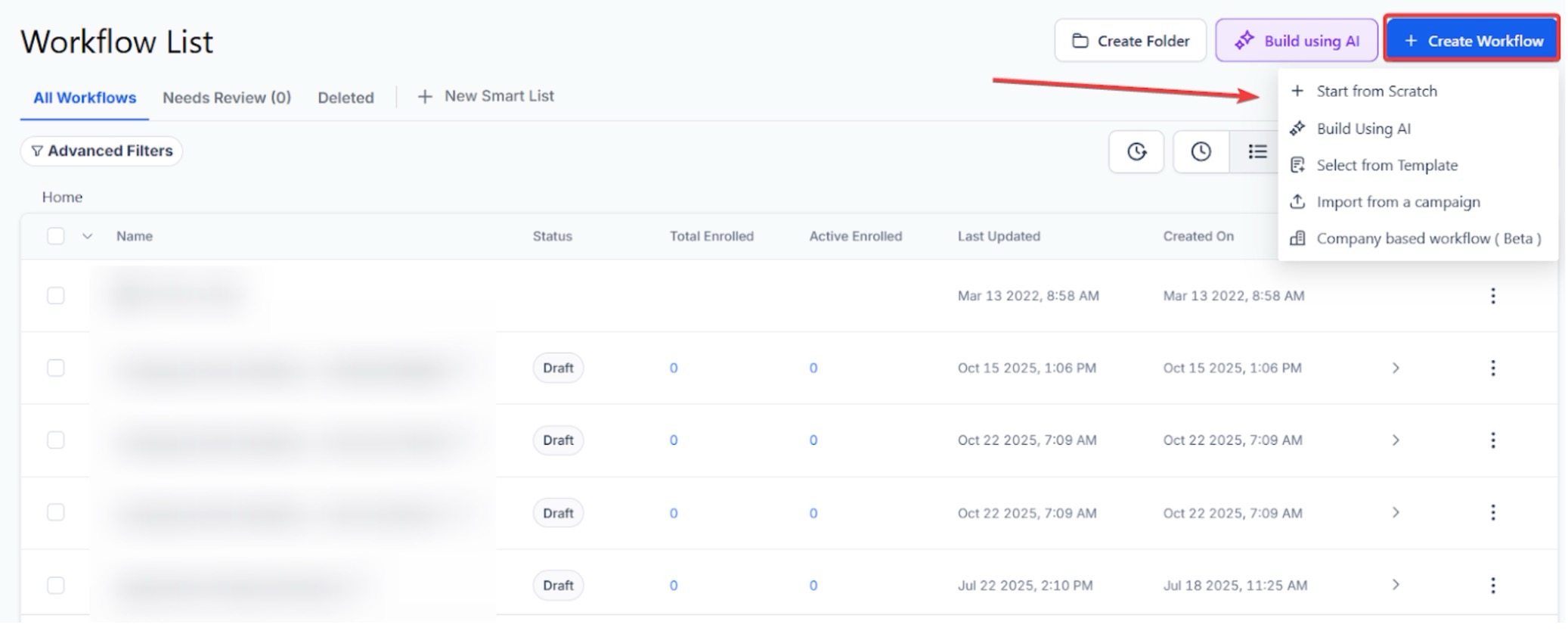Viewport: 1568px width, 631px height.
Task: Switch to the bulleted list view icon
Action: [x=1257, y=152]
